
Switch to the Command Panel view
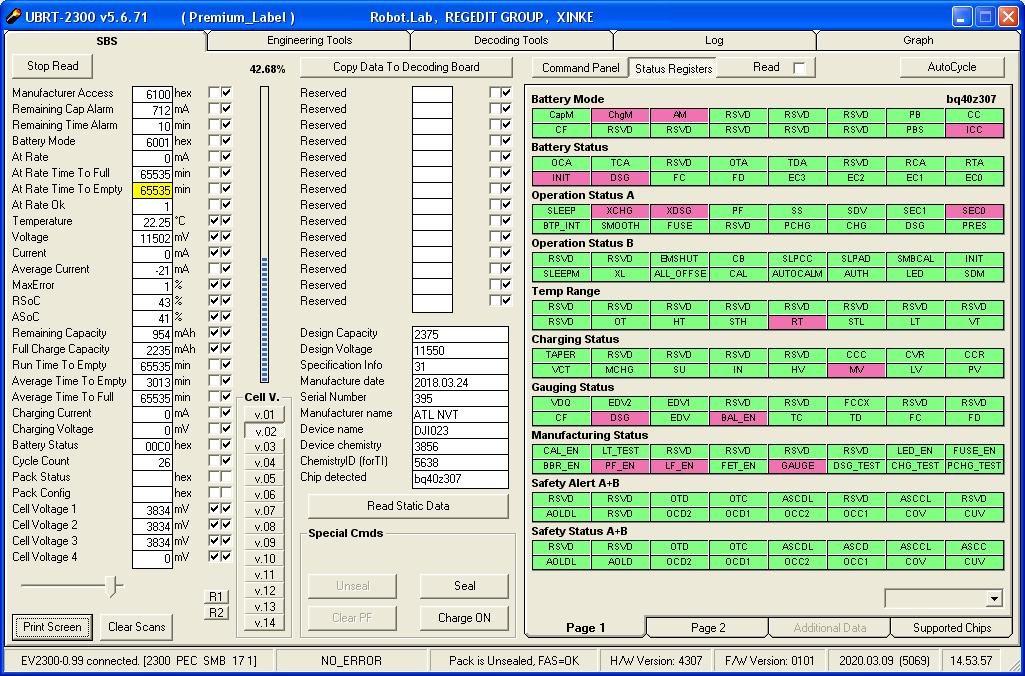point(580,68)
